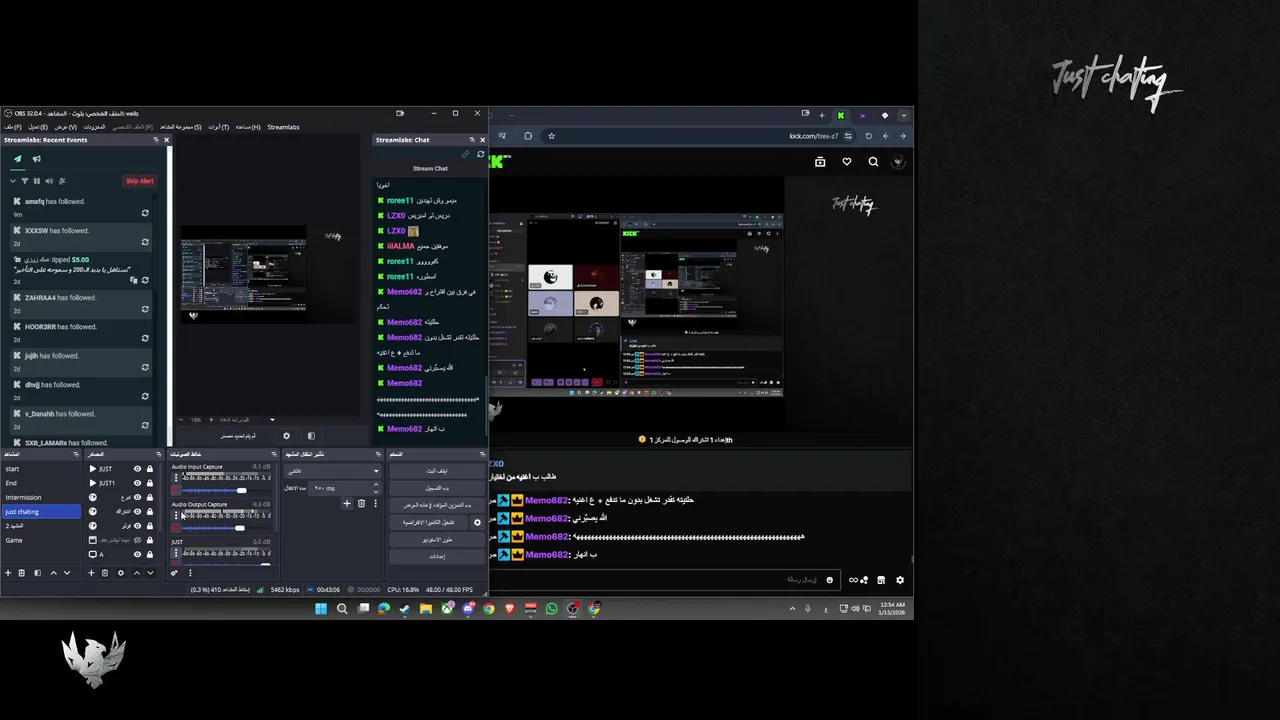Click Start Recording button in Controls

(437, 489)
